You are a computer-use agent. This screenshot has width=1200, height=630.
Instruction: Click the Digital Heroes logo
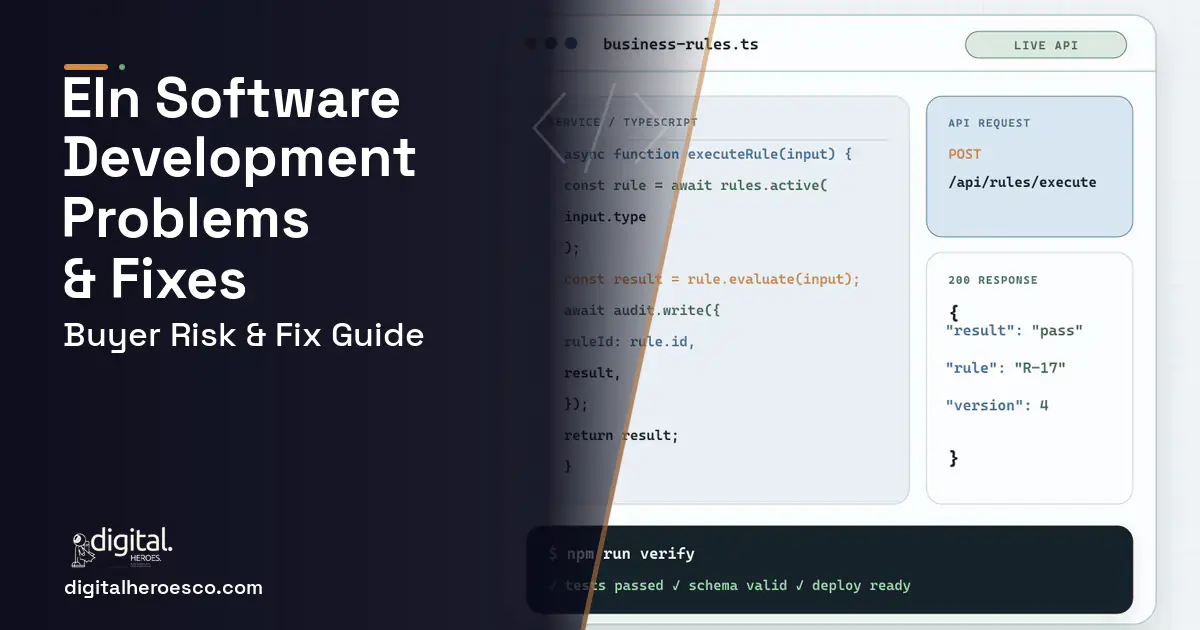point(122,548)
